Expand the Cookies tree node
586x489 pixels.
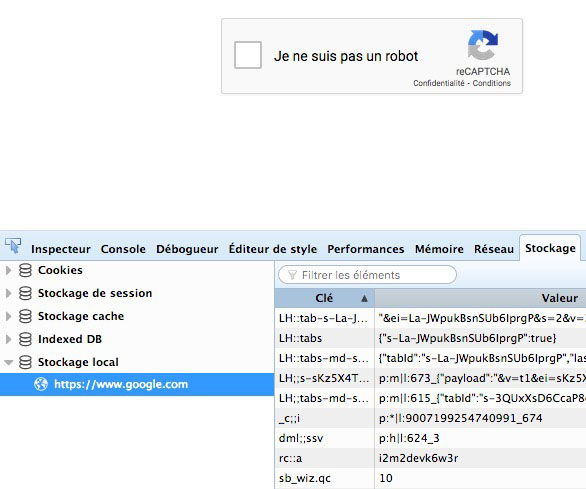coord(8,270)
